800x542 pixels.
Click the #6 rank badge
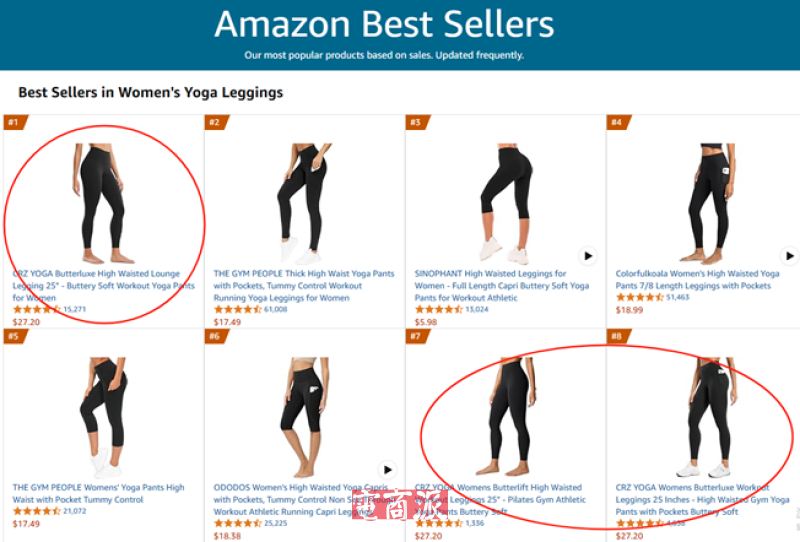coord(217,336)
